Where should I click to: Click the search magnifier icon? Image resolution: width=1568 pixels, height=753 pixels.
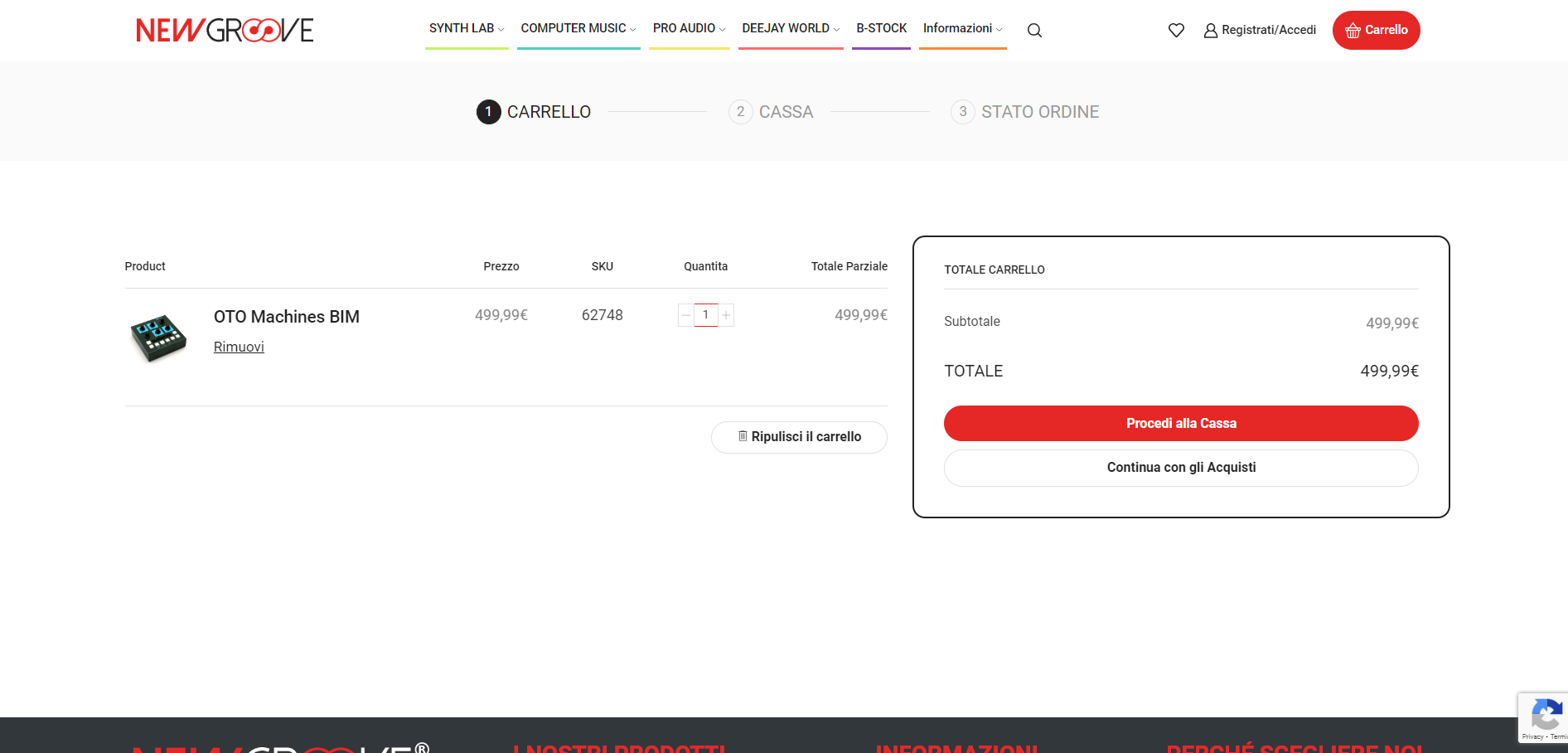point(1034,30)
